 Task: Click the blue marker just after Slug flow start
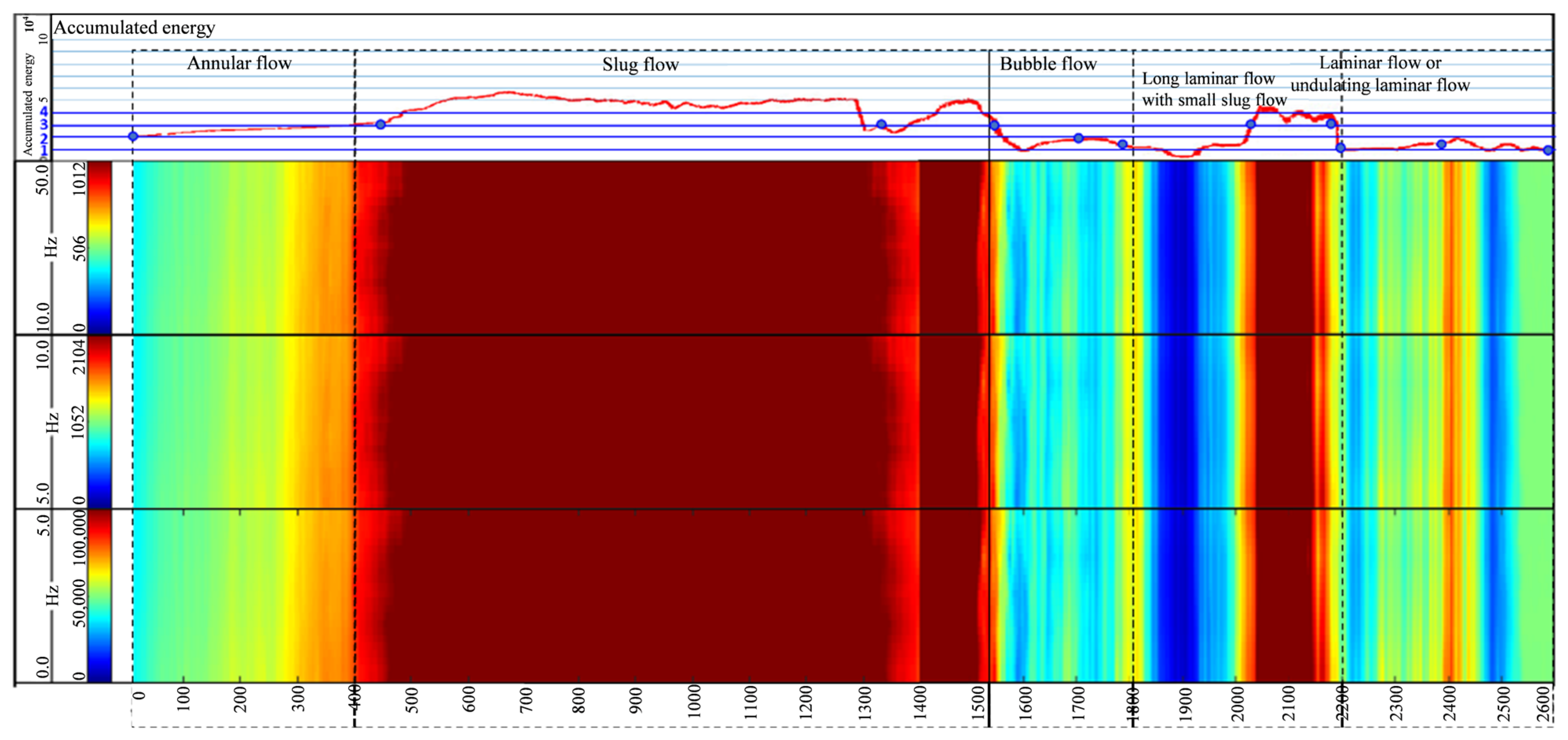pyautogui.click(x=381, y=124)
